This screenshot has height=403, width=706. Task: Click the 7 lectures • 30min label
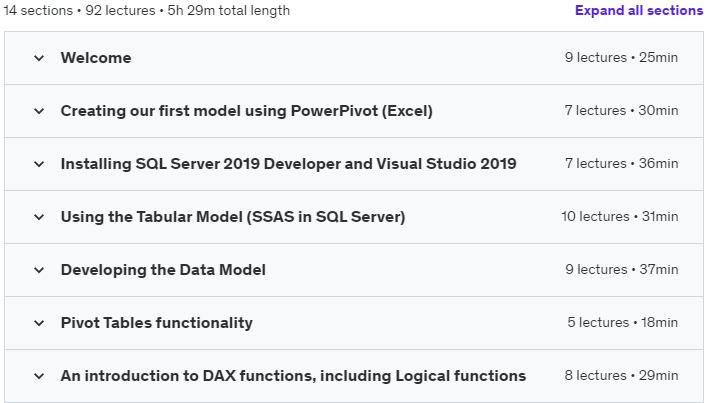tap(621, 111)
